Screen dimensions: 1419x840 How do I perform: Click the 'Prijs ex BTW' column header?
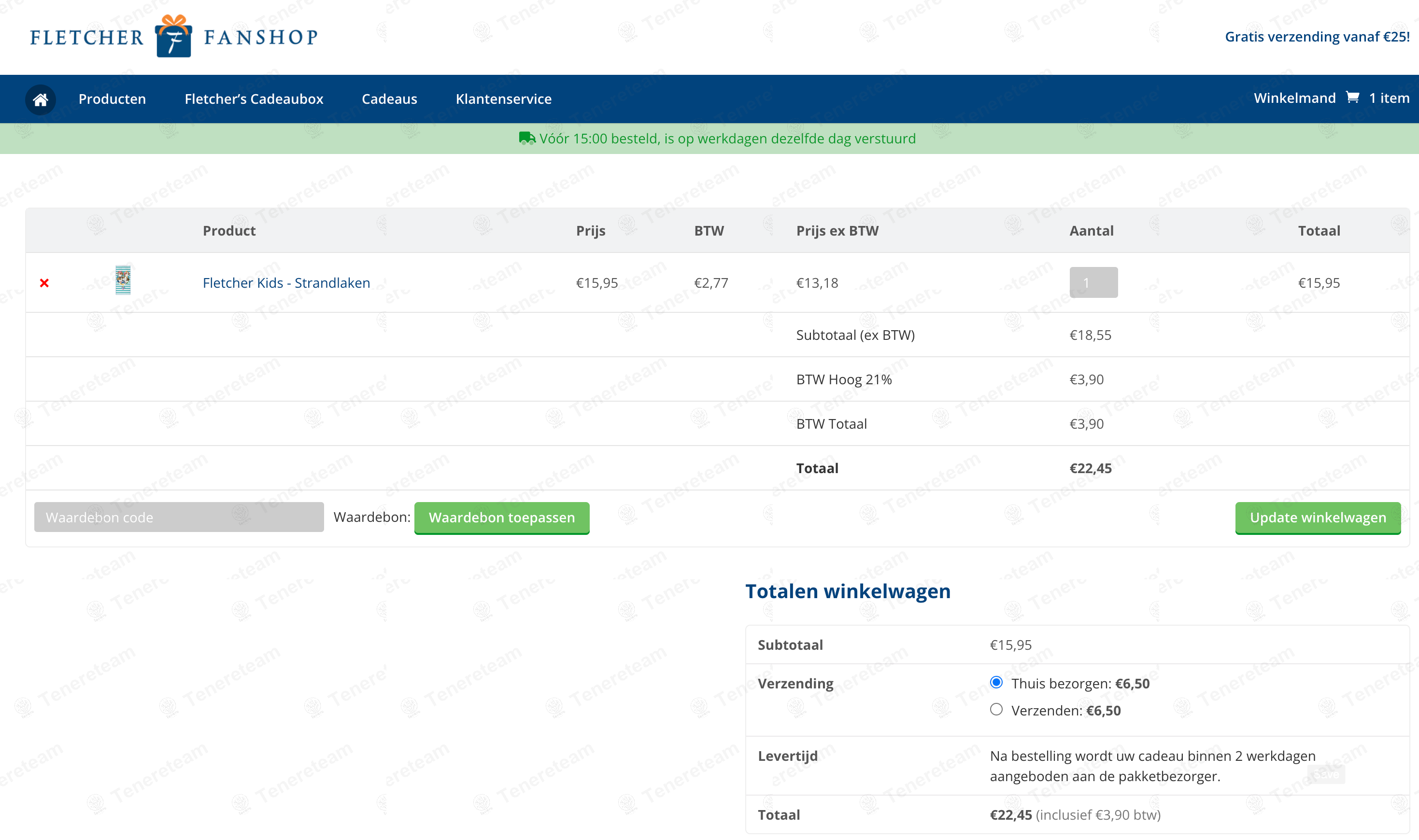tap(837, 231)
